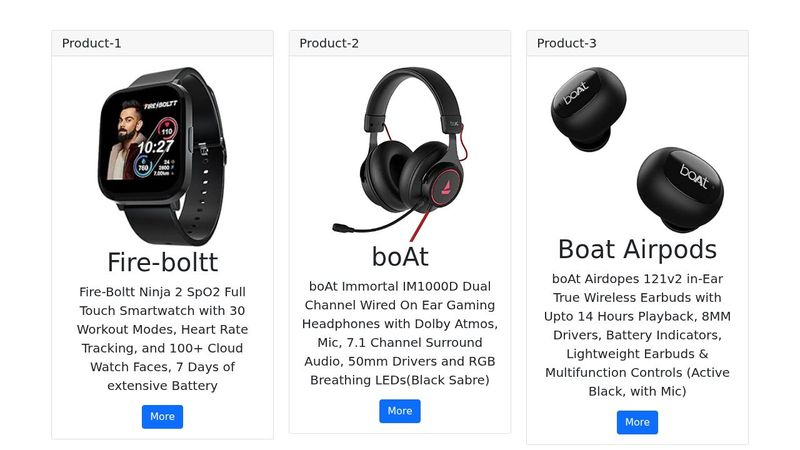Image resolution: width=800 pixels, height=450 pixels.
Task: Click the Fire-boltt product title
Action: point(162,262)
